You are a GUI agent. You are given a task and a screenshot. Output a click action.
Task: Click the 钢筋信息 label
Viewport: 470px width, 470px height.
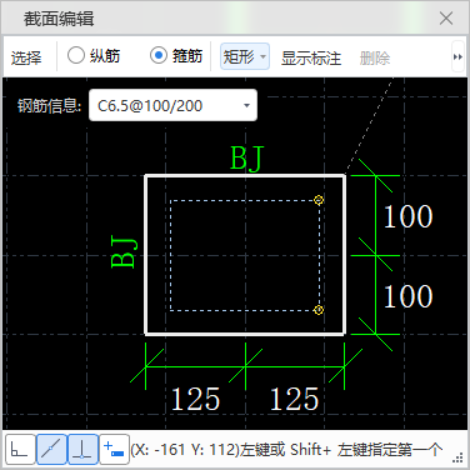click(49, 106)
